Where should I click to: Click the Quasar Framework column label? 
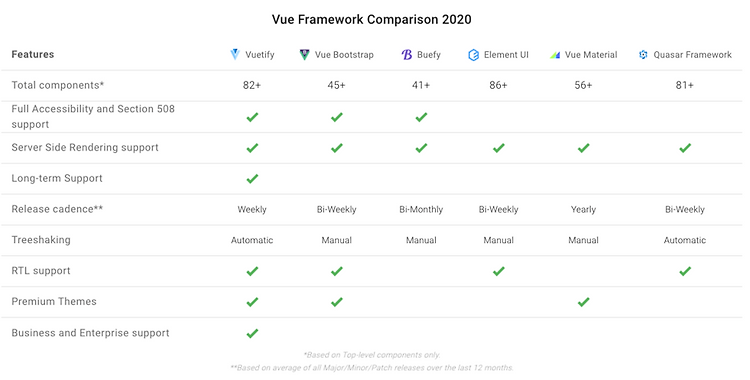click(693, 55)
